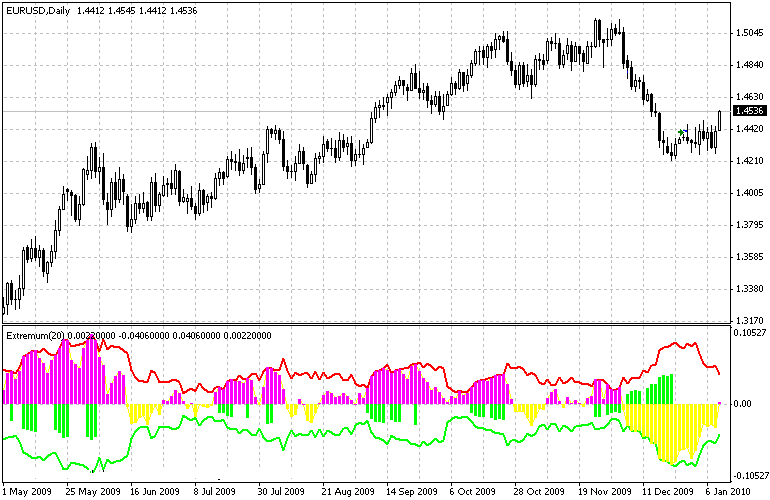Select the 1 May 2009 date label
Image resolution: width=770 pixels, height=500 pixels.
point(27,491)
